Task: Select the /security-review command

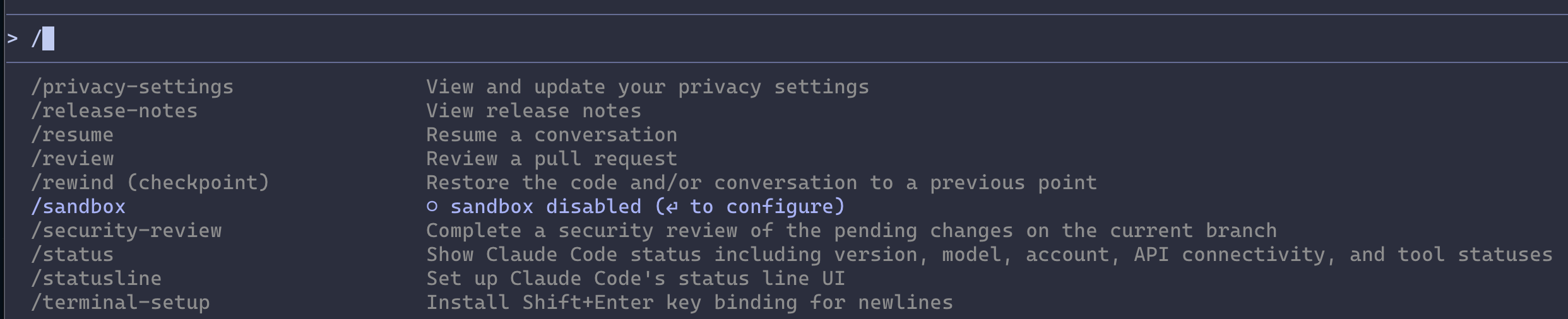Action: click(x=126, y=231)
